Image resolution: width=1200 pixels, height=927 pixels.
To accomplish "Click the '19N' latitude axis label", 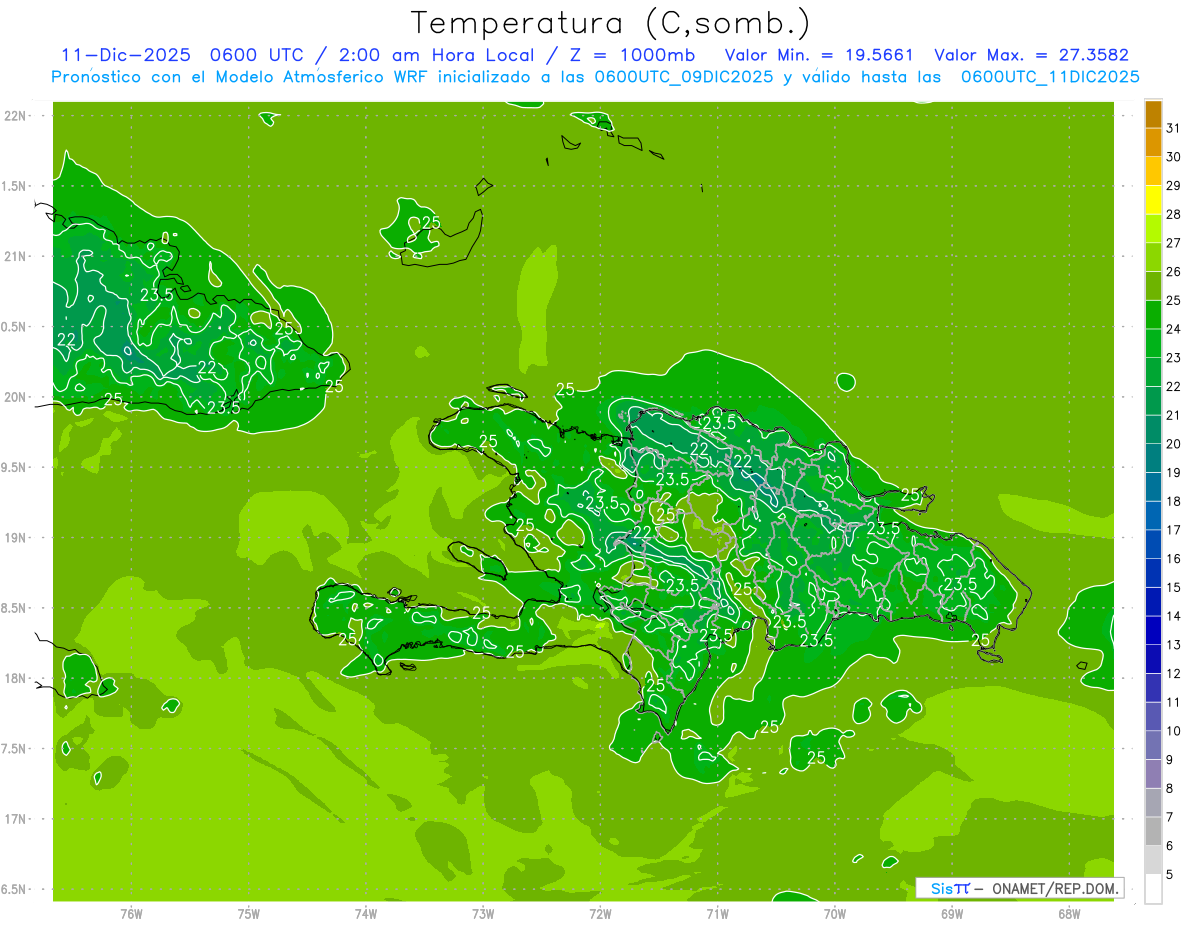I will click(x=16, y=538).
